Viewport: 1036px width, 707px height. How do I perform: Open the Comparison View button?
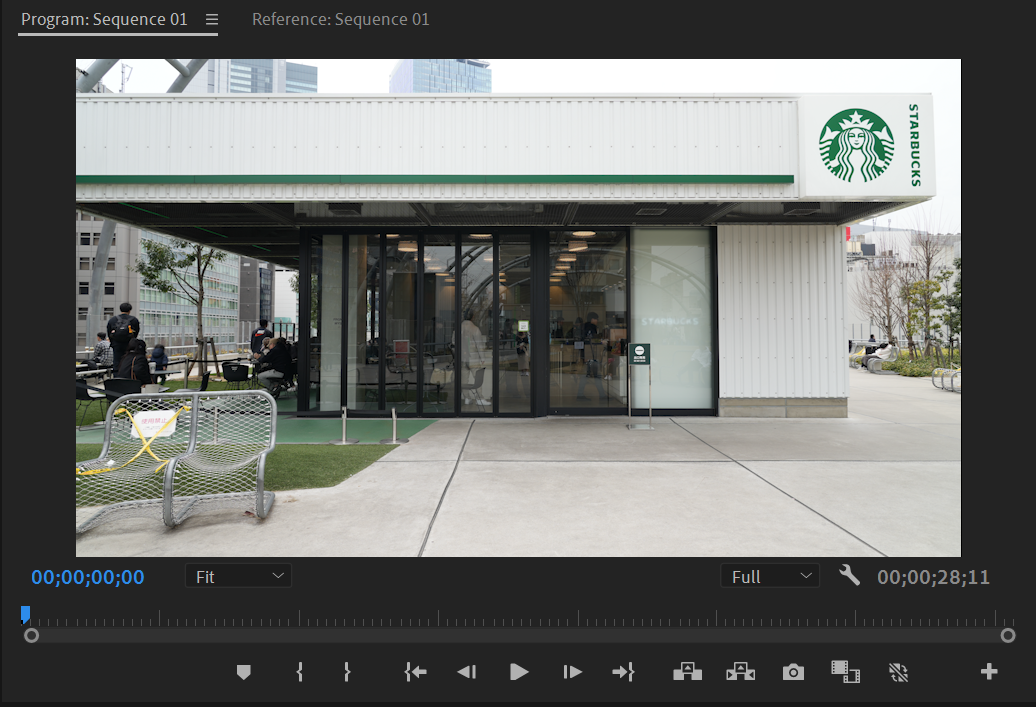click(x=845, y=672)
